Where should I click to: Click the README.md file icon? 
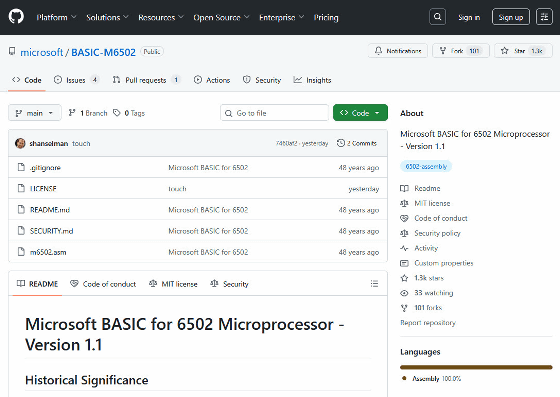(21, 209)
